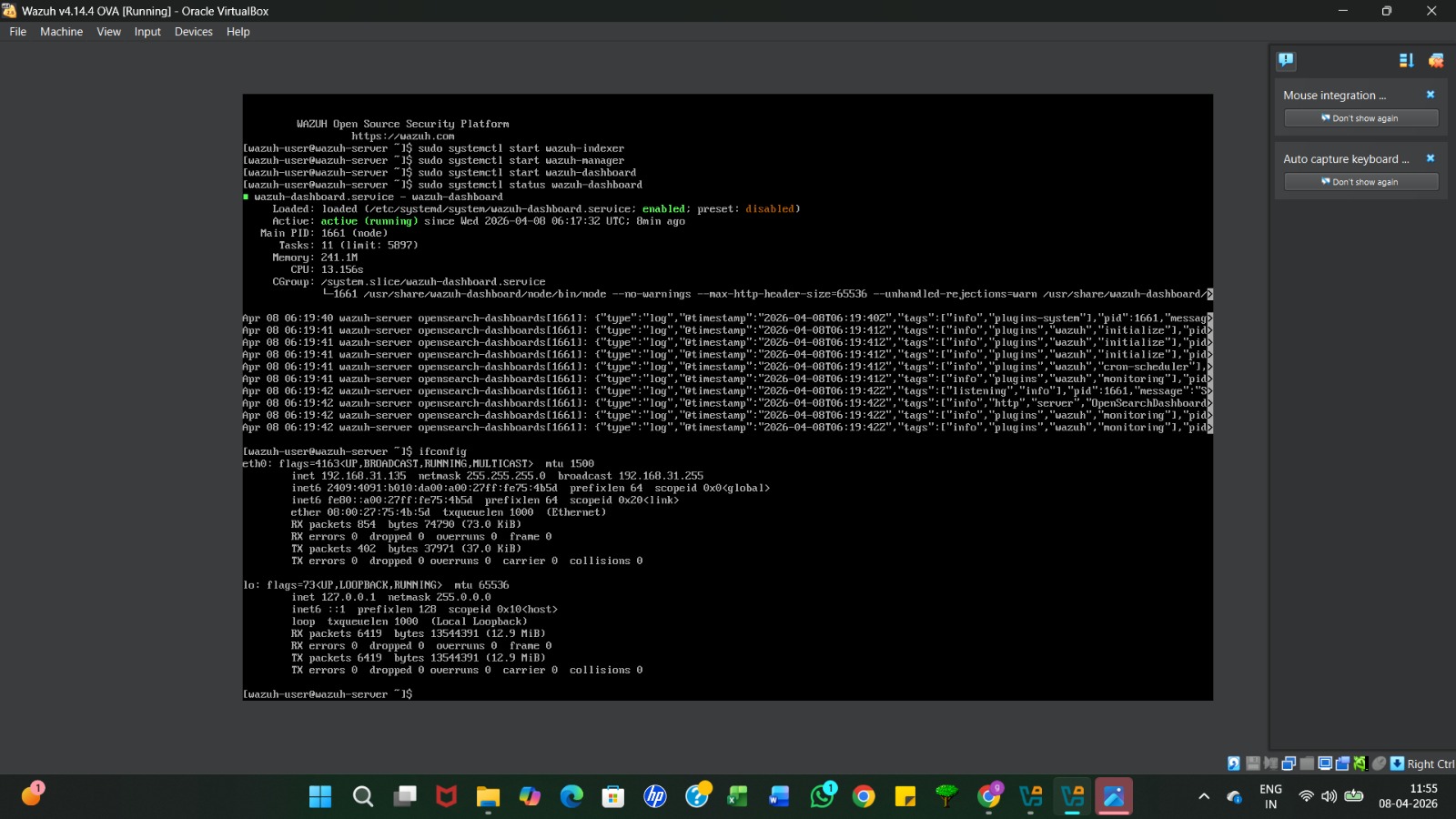Launch McAfee from the taskbar
Screen dimensions: 1456x819
(446, 797)
